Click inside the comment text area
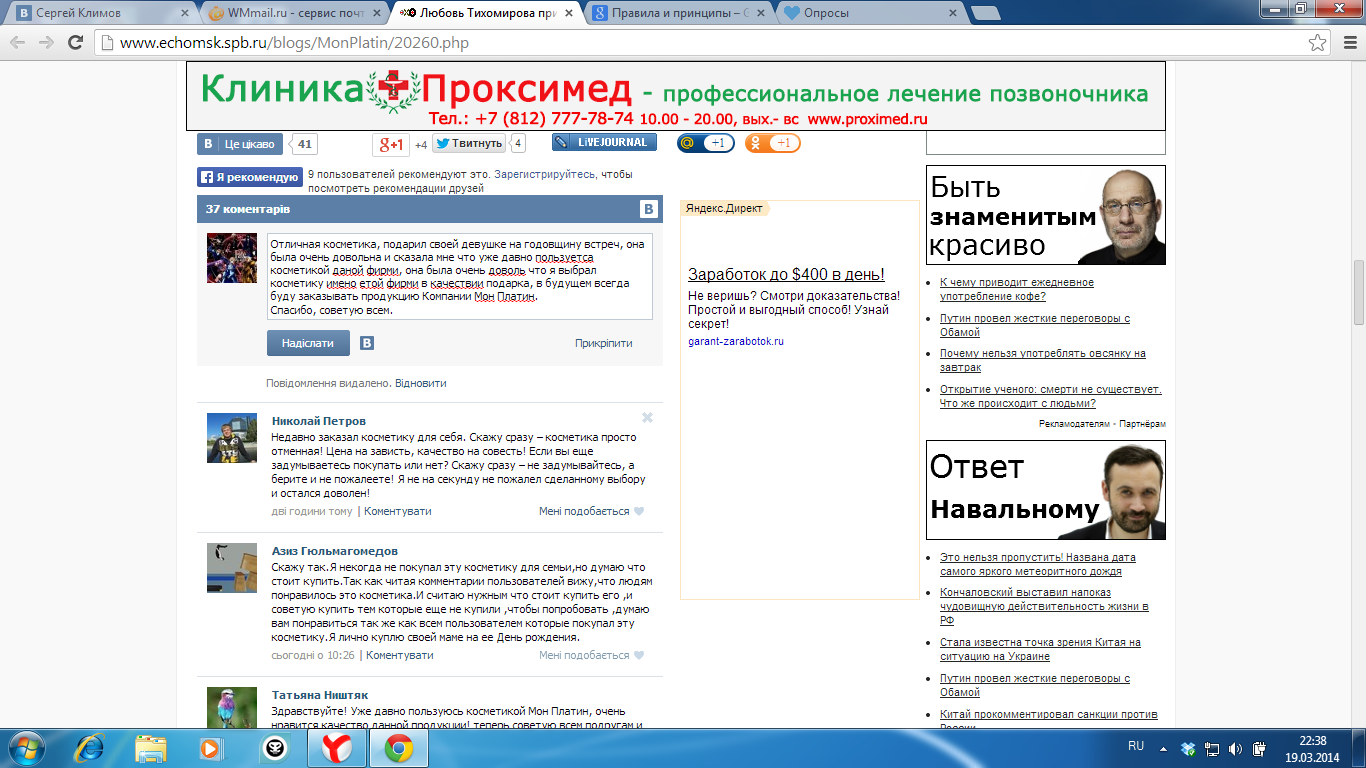The image size is (1366, 768). 460,277
